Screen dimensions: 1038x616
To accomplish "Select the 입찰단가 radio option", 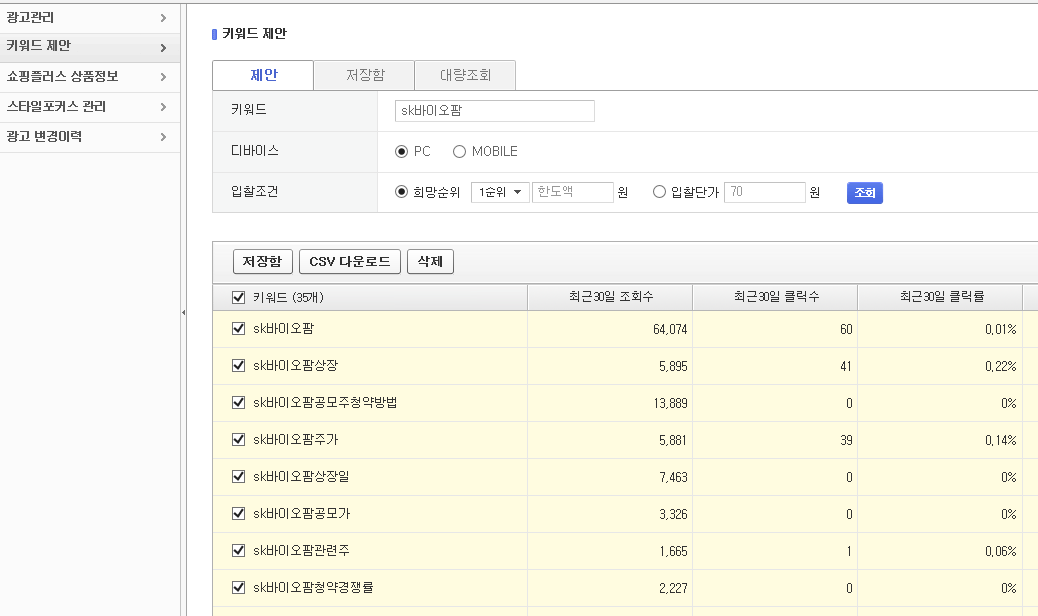I will (x=659, y=192).
